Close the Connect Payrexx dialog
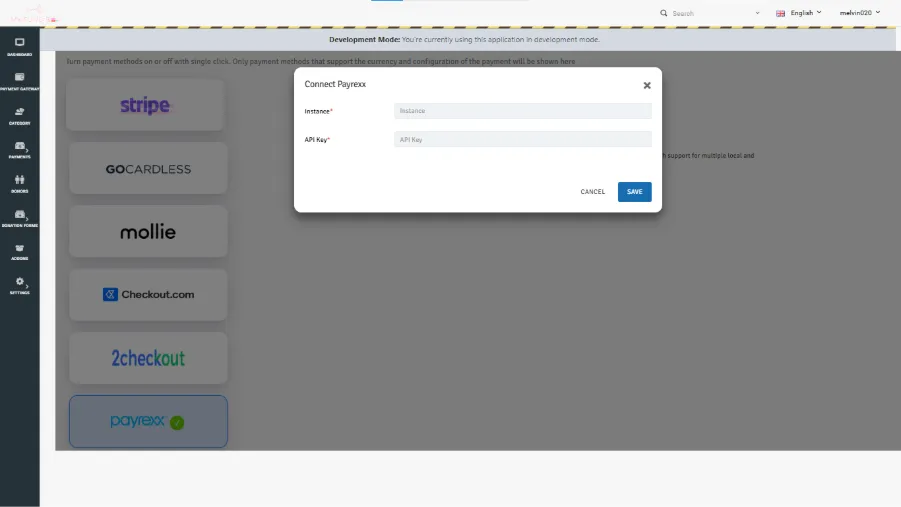Viewport: 901px width, 507px height. tap(647, 85)
